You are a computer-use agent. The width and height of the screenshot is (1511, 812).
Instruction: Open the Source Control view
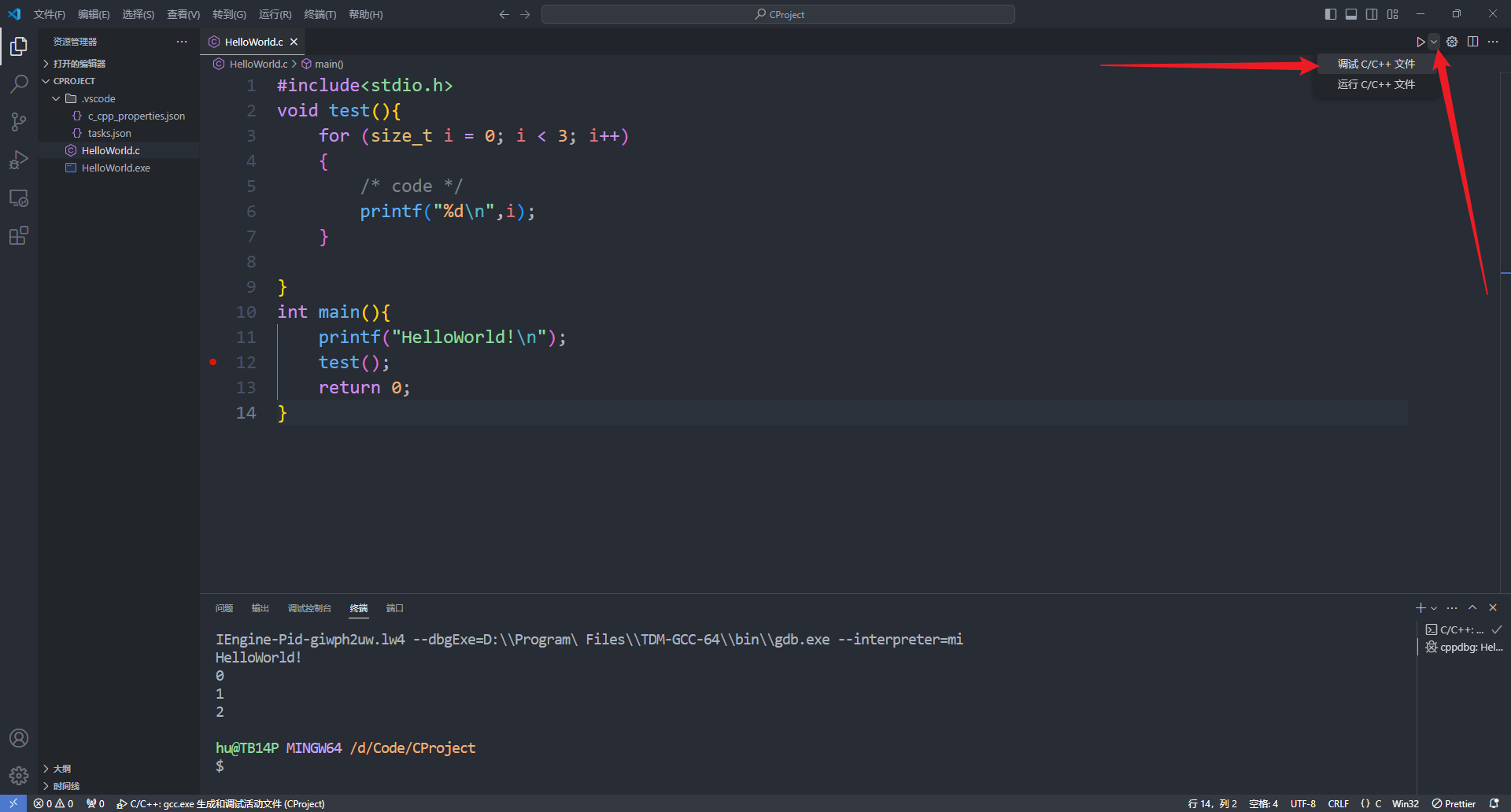(19, 122)
